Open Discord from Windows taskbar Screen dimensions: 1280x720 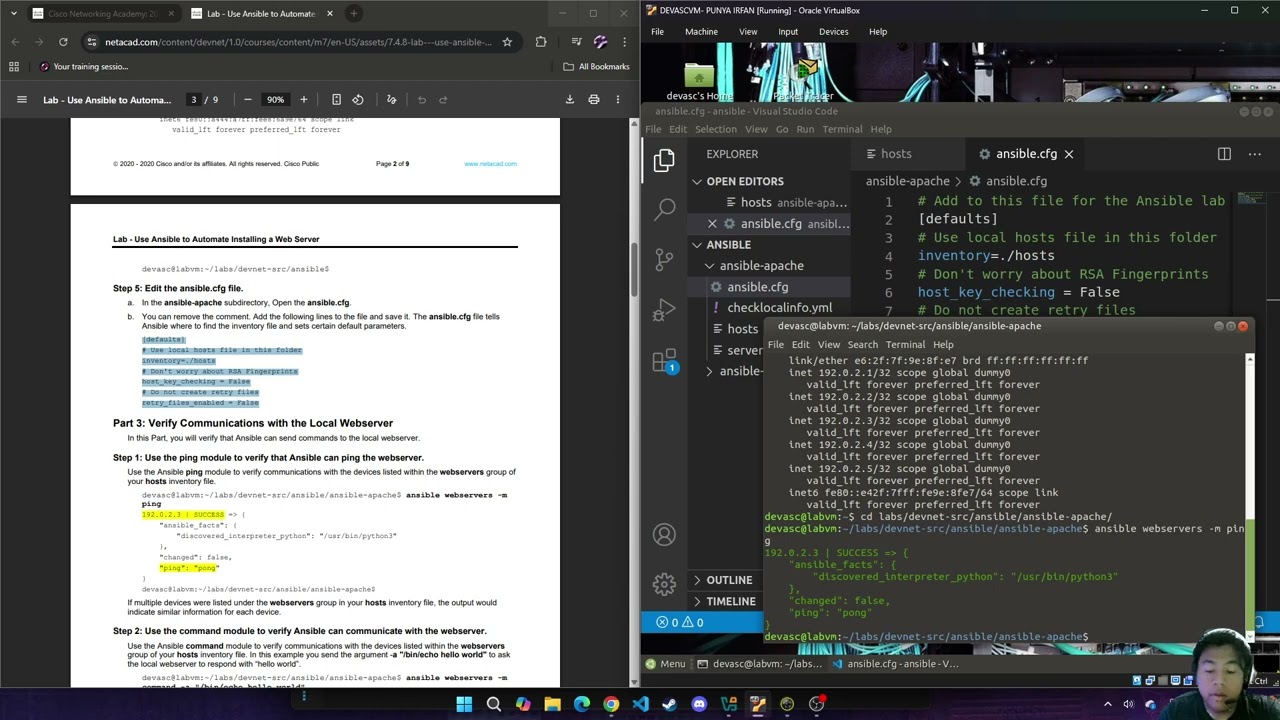(x=699, y=704)
